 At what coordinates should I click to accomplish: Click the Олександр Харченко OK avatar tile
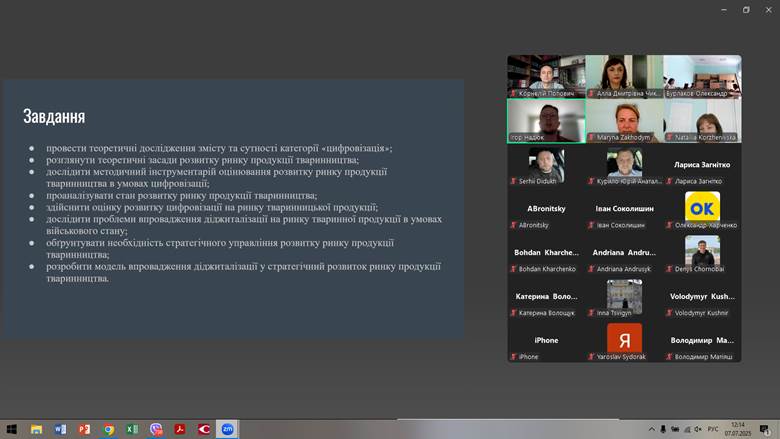pyautogui.click(x=702, y=209)
